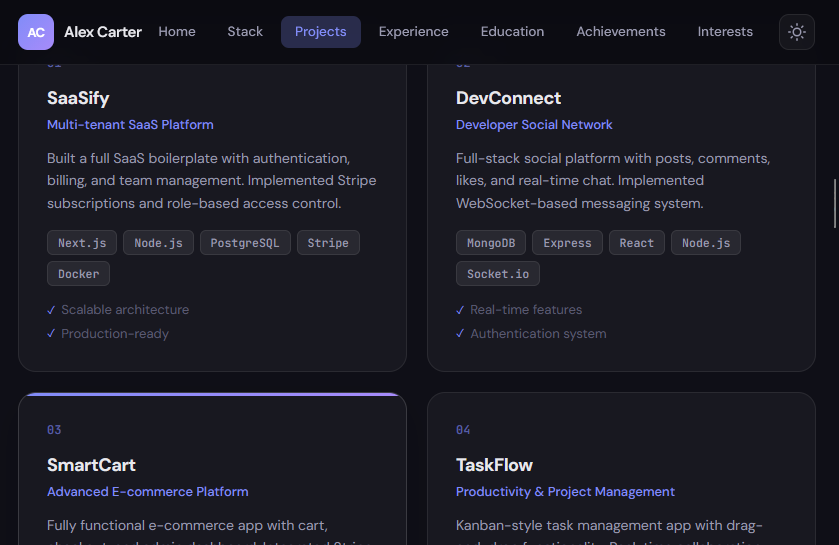
Task: Select the SmartCart project card heading
Action: [x=91, y=465]
